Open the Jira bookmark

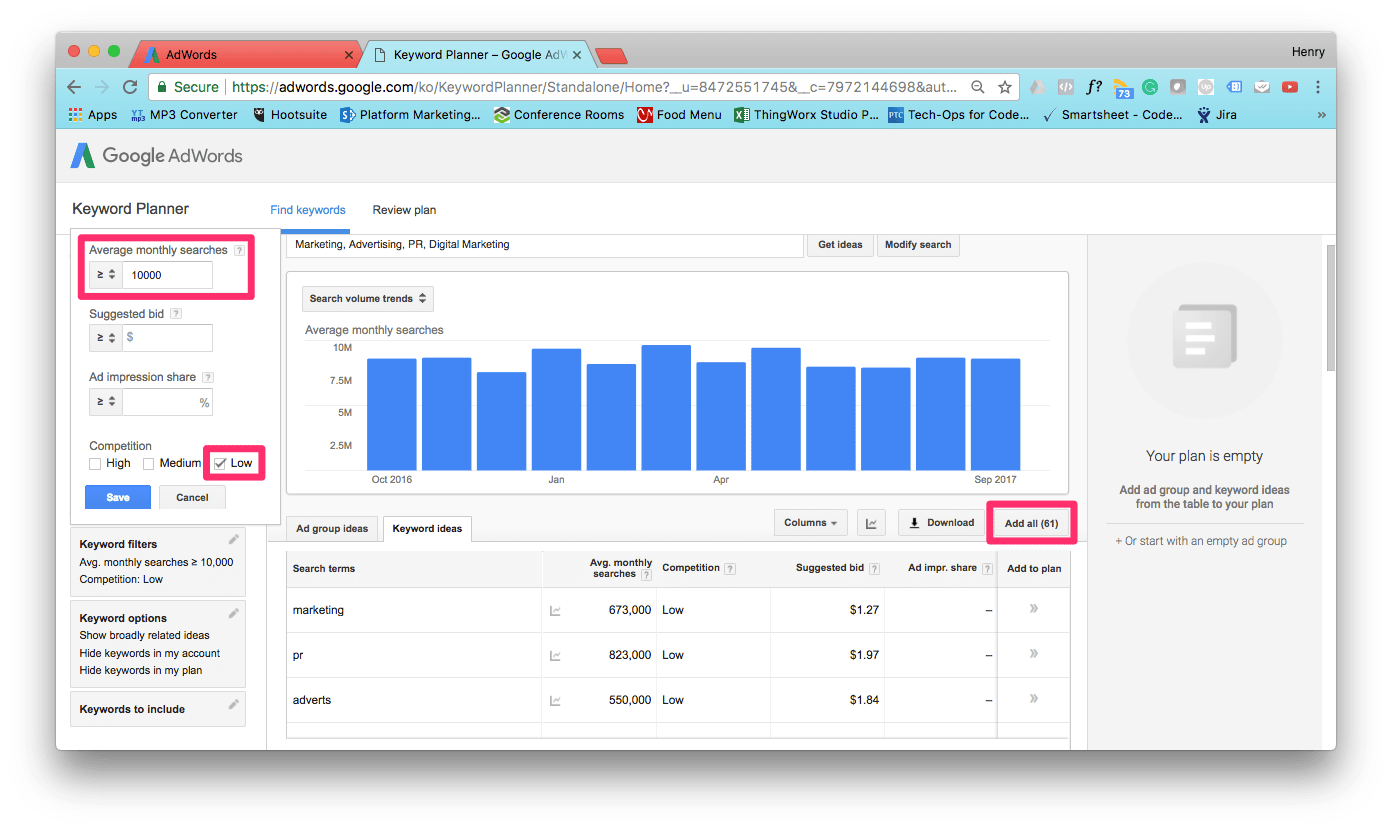point(1216,115)
